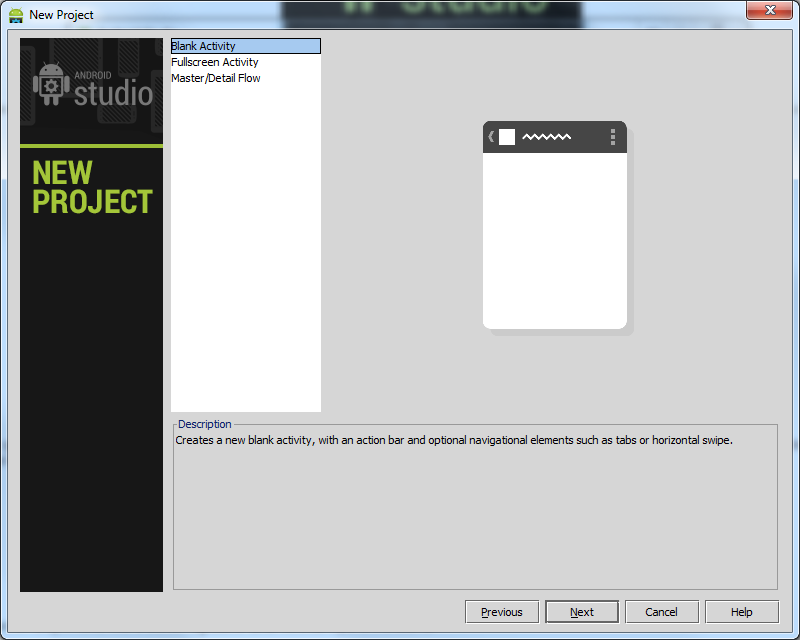Go back with the Previous button
Image resolution: width=800 pixels, height=640 pixels.
click(502, 612)
